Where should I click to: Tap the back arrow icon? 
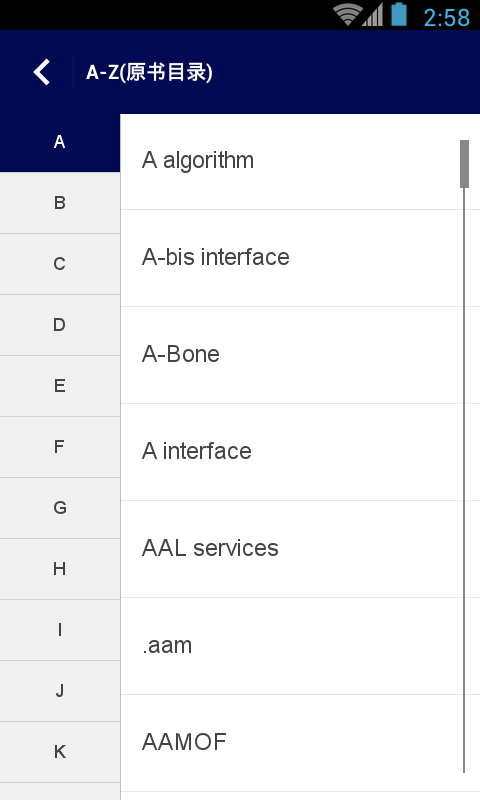click(42, 72)
